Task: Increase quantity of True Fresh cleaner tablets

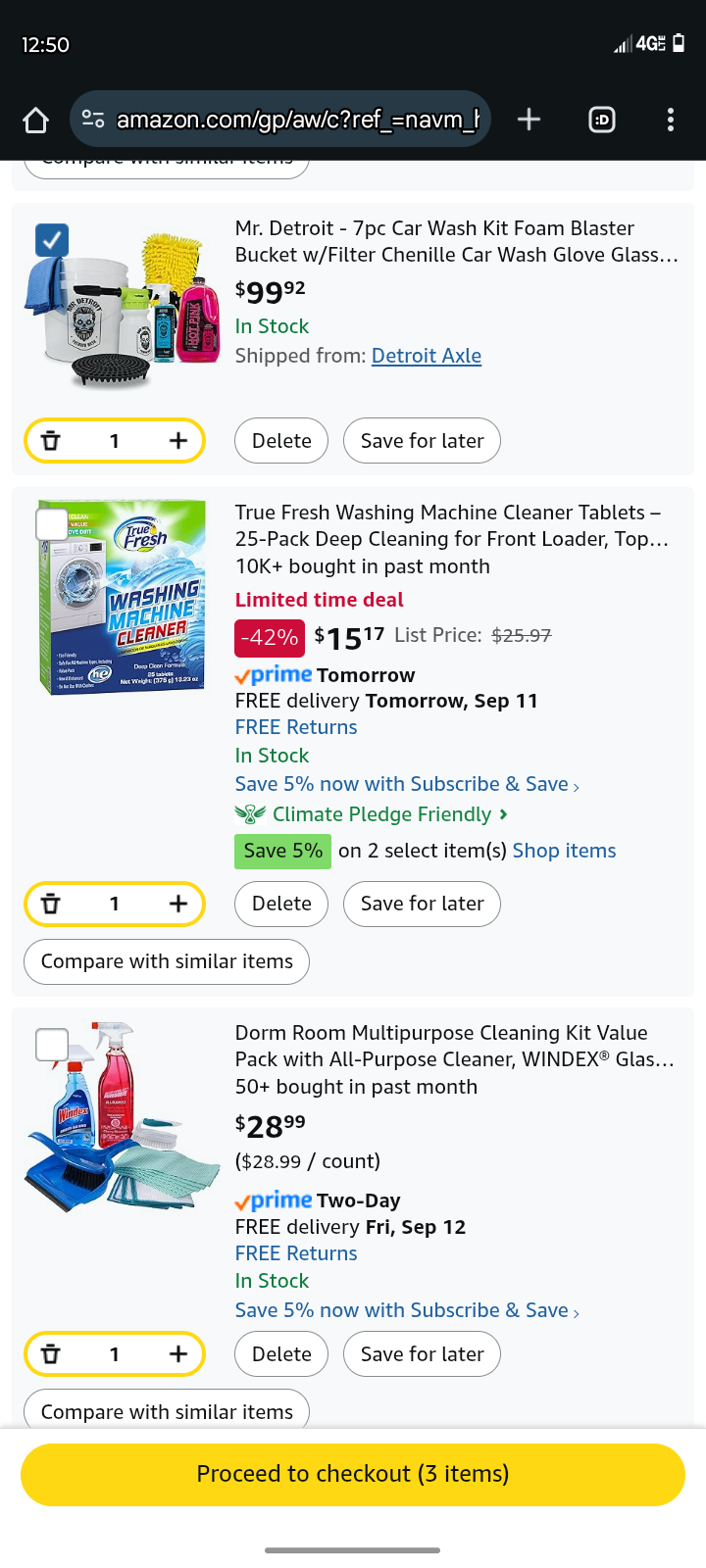Action: (x=177, y=904)
